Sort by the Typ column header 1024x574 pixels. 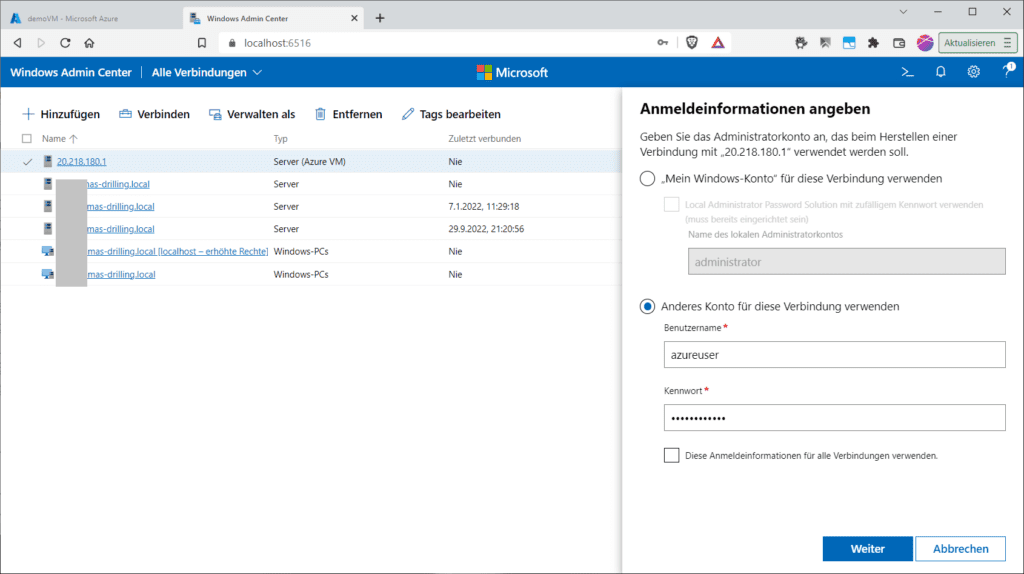click(280, 138)
